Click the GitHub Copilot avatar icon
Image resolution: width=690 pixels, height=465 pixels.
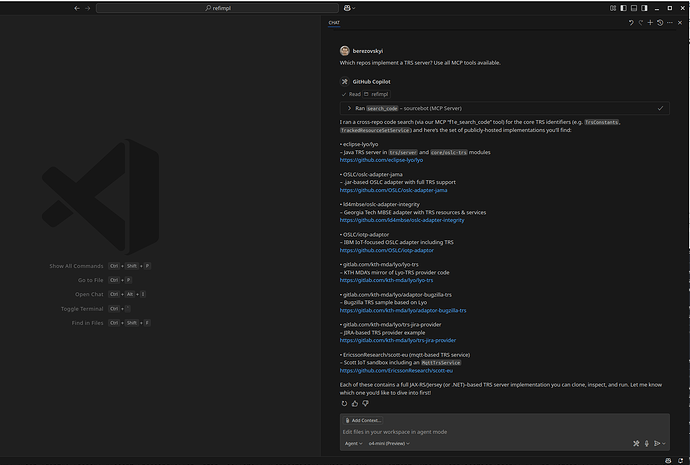pyautogui.click(x=345, y=81)
